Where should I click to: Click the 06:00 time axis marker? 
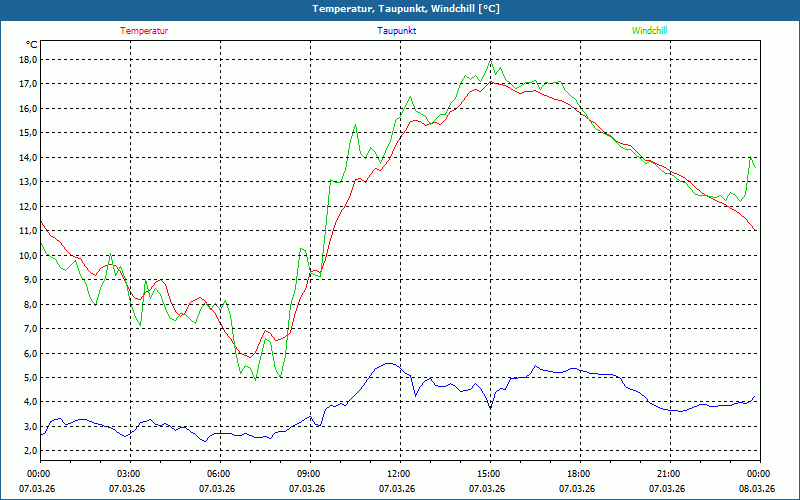(x=219, y=474)
